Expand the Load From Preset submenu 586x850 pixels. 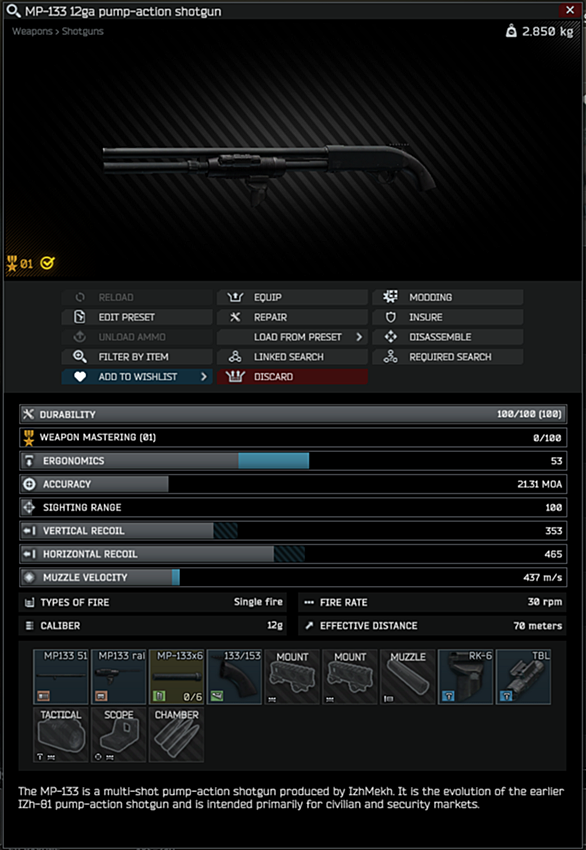coord(292,337)
